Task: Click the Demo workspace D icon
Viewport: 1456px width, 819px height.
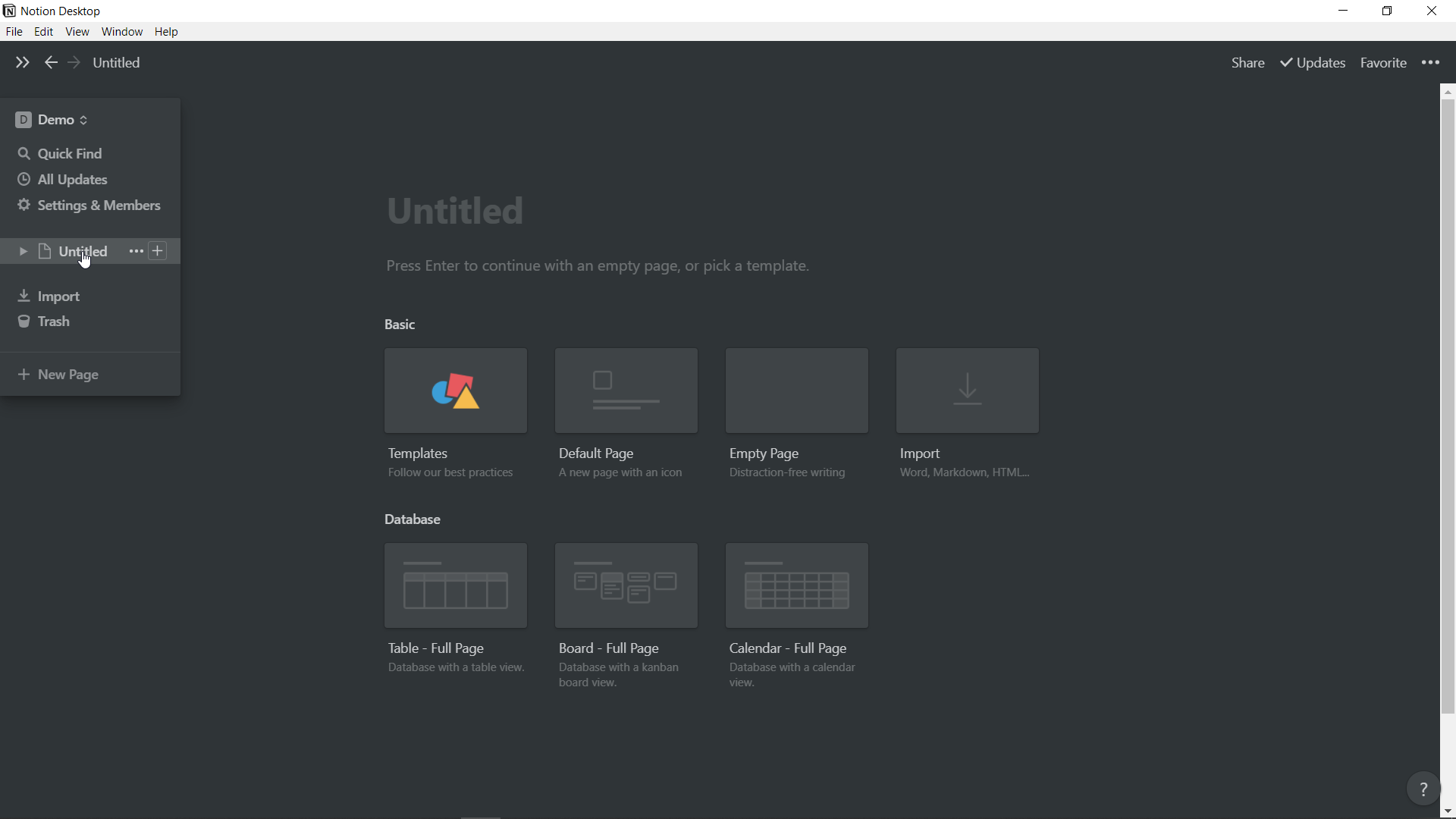Action: coord(24,120)
